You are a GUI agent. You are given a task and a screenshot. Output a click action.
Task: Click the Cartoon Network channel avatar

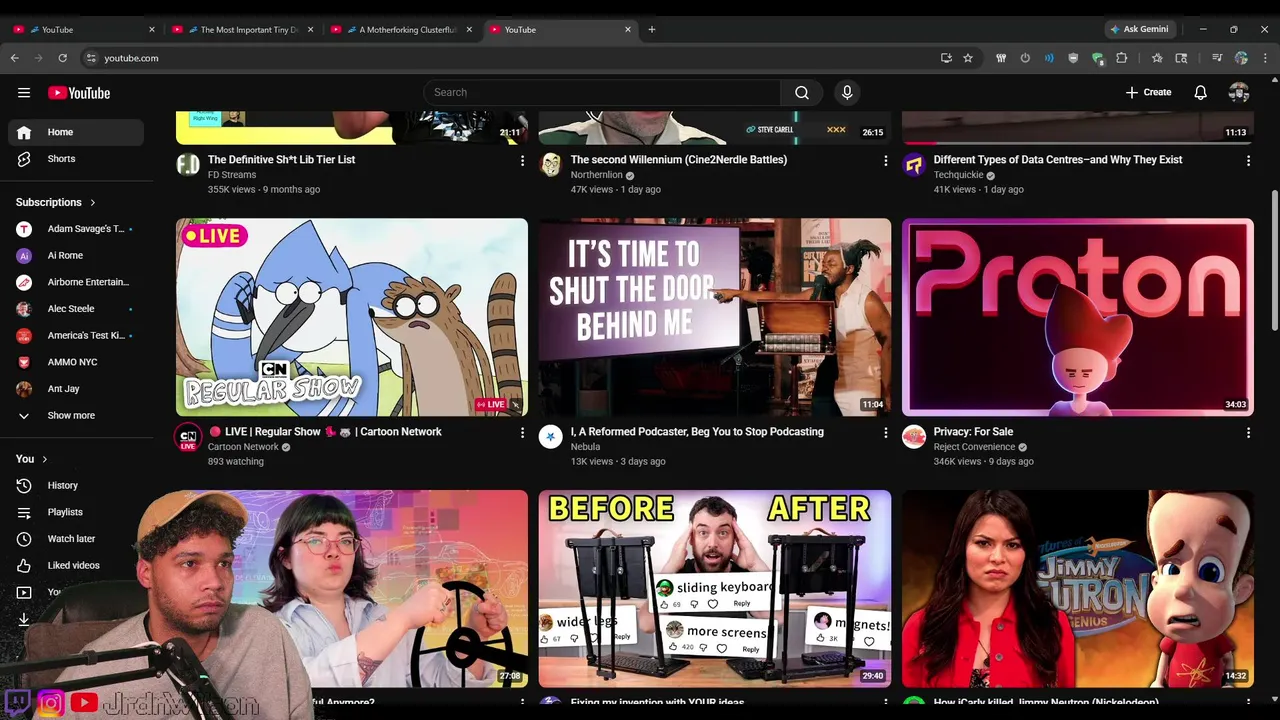click(x=188, y=437)
